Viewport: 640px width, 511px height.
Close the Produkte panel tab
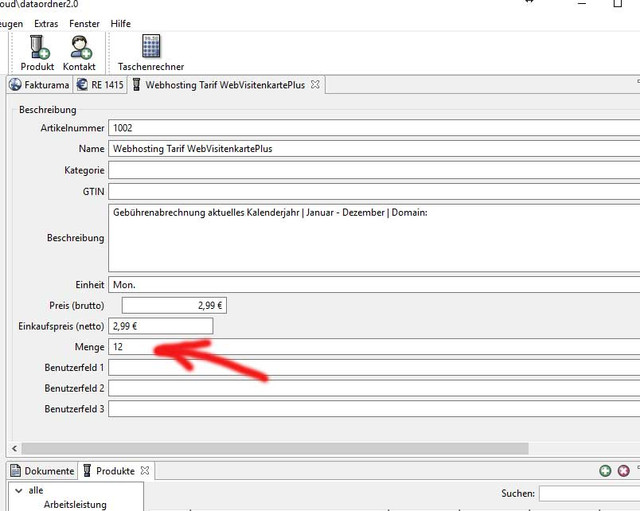coord(144,471)
